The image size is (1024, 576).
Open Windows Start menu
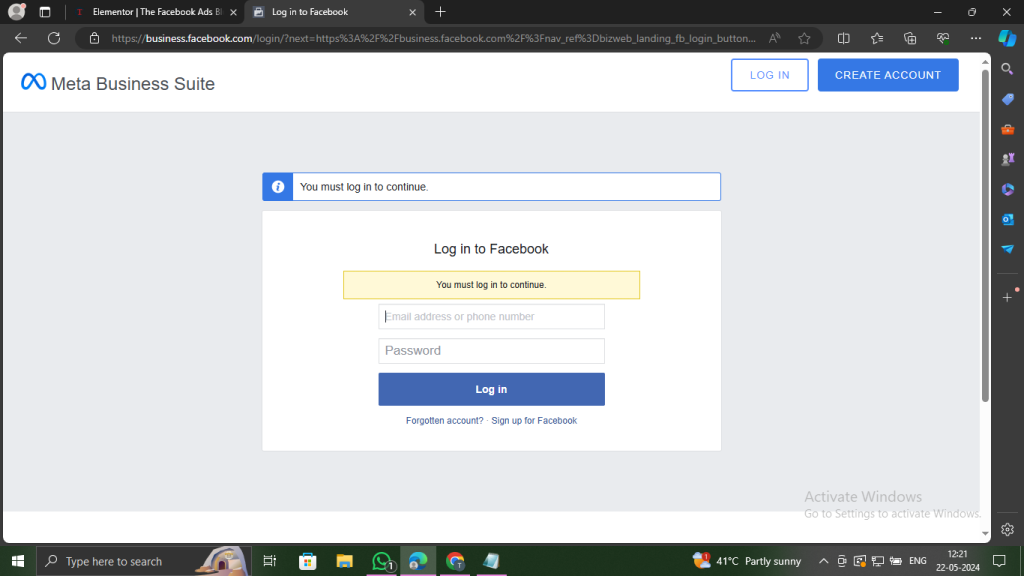click(18, 561)
